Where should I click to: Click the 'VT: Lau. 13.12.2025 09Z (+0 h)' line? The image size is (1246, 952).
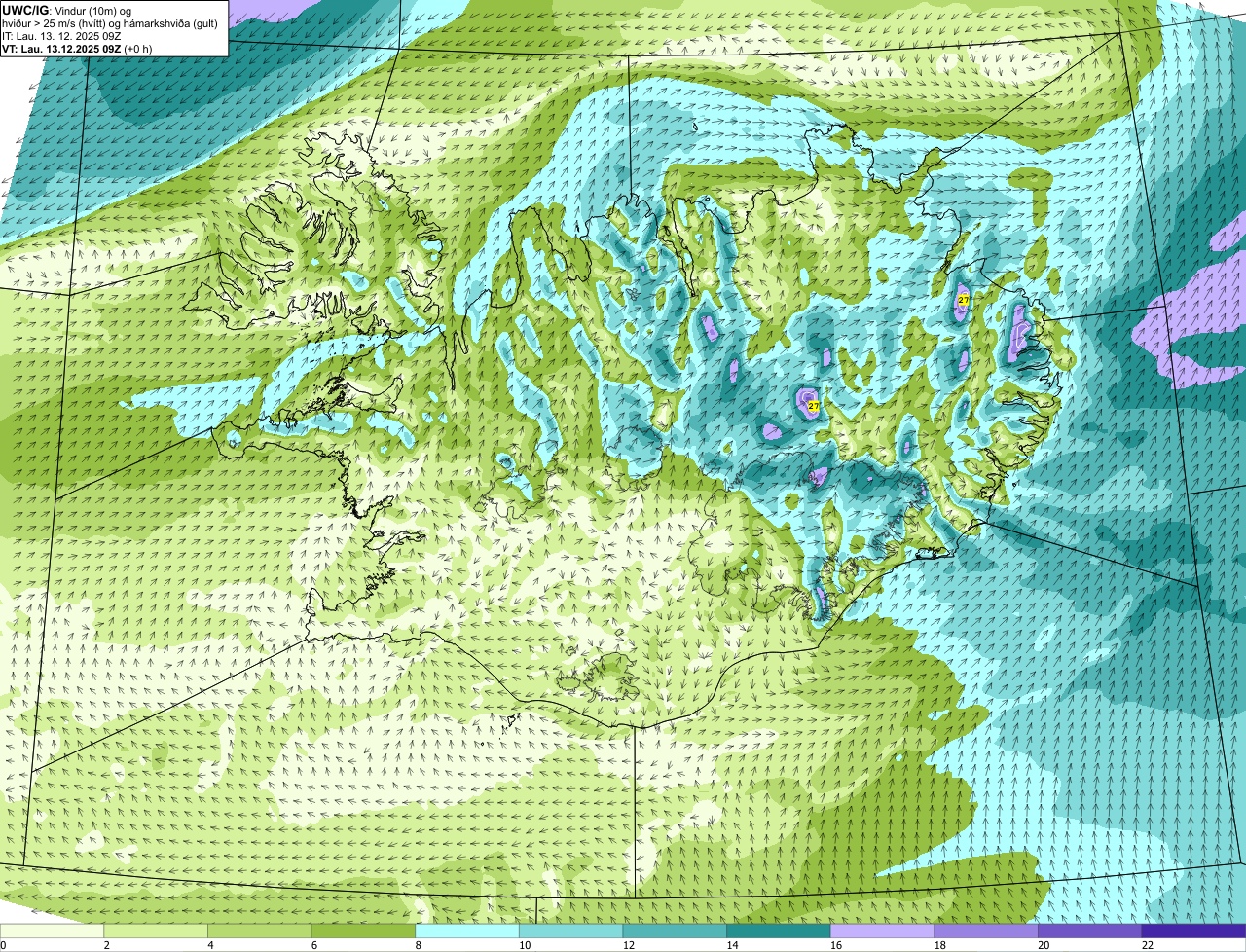(x=77, y=49)
